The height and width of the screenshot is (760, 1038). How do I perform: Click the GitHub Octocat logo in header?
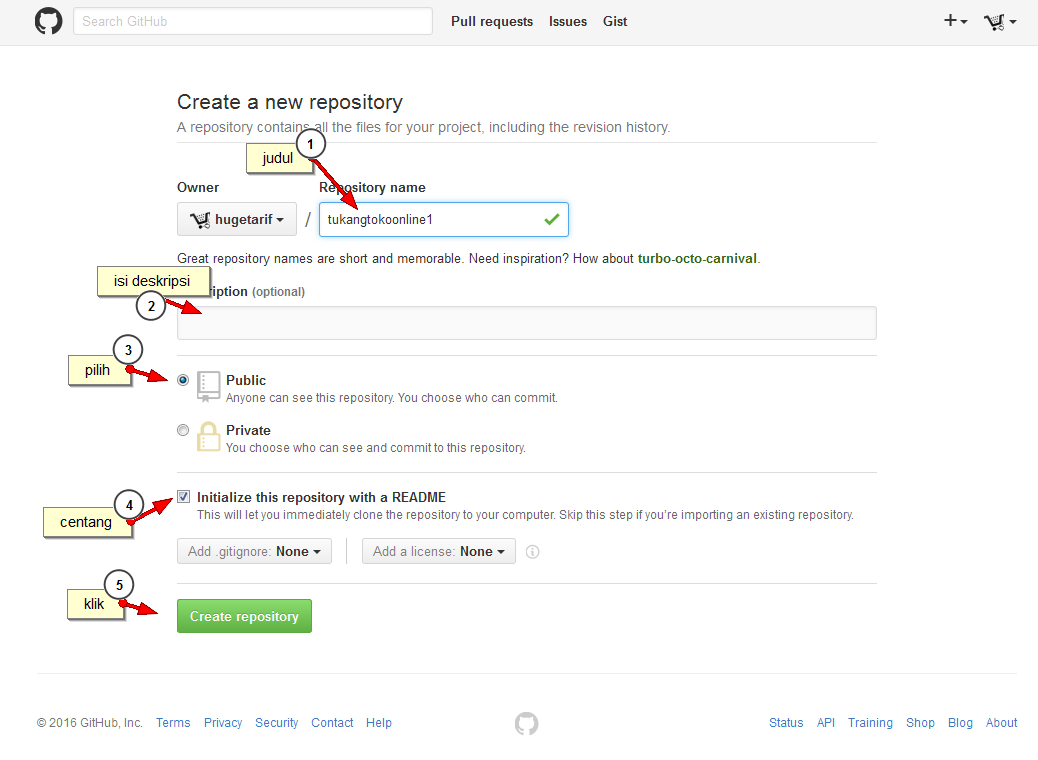(x=48, y=21)
